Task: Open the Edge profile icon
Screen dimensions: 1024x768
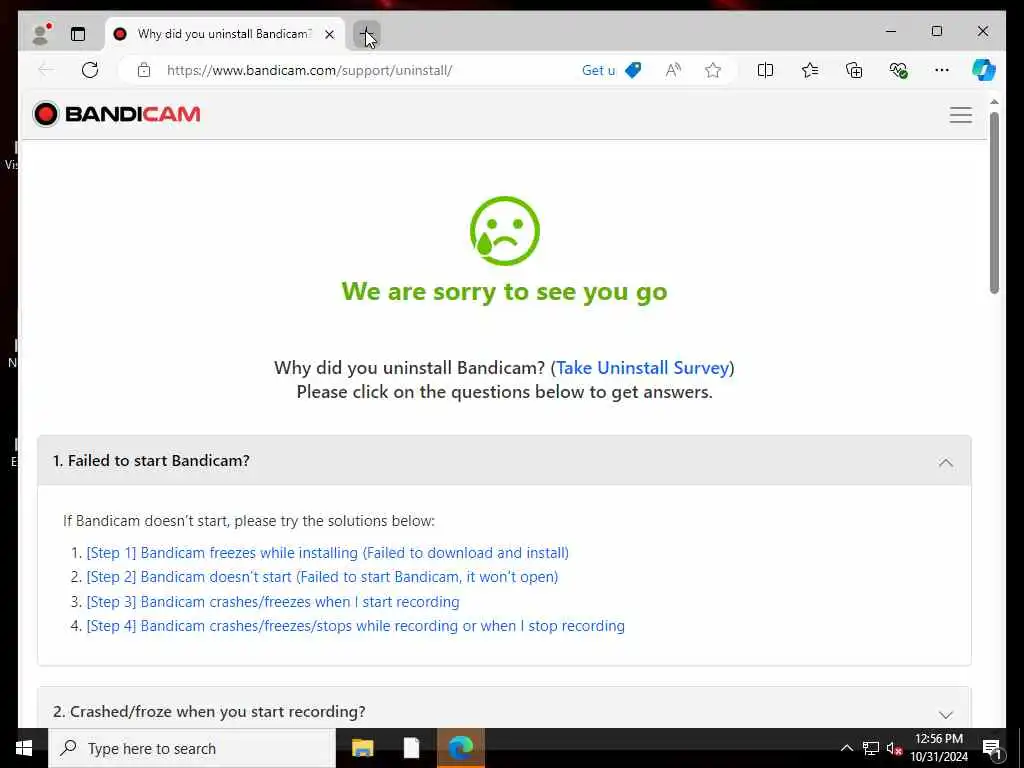Action: tap(41, 34)
